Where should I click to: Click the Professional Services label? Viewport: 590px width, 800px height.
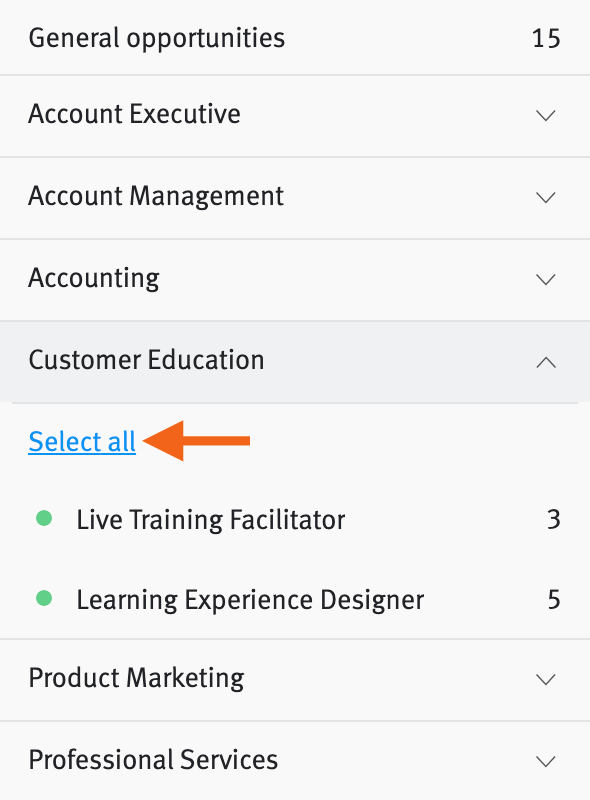[153, 760]
